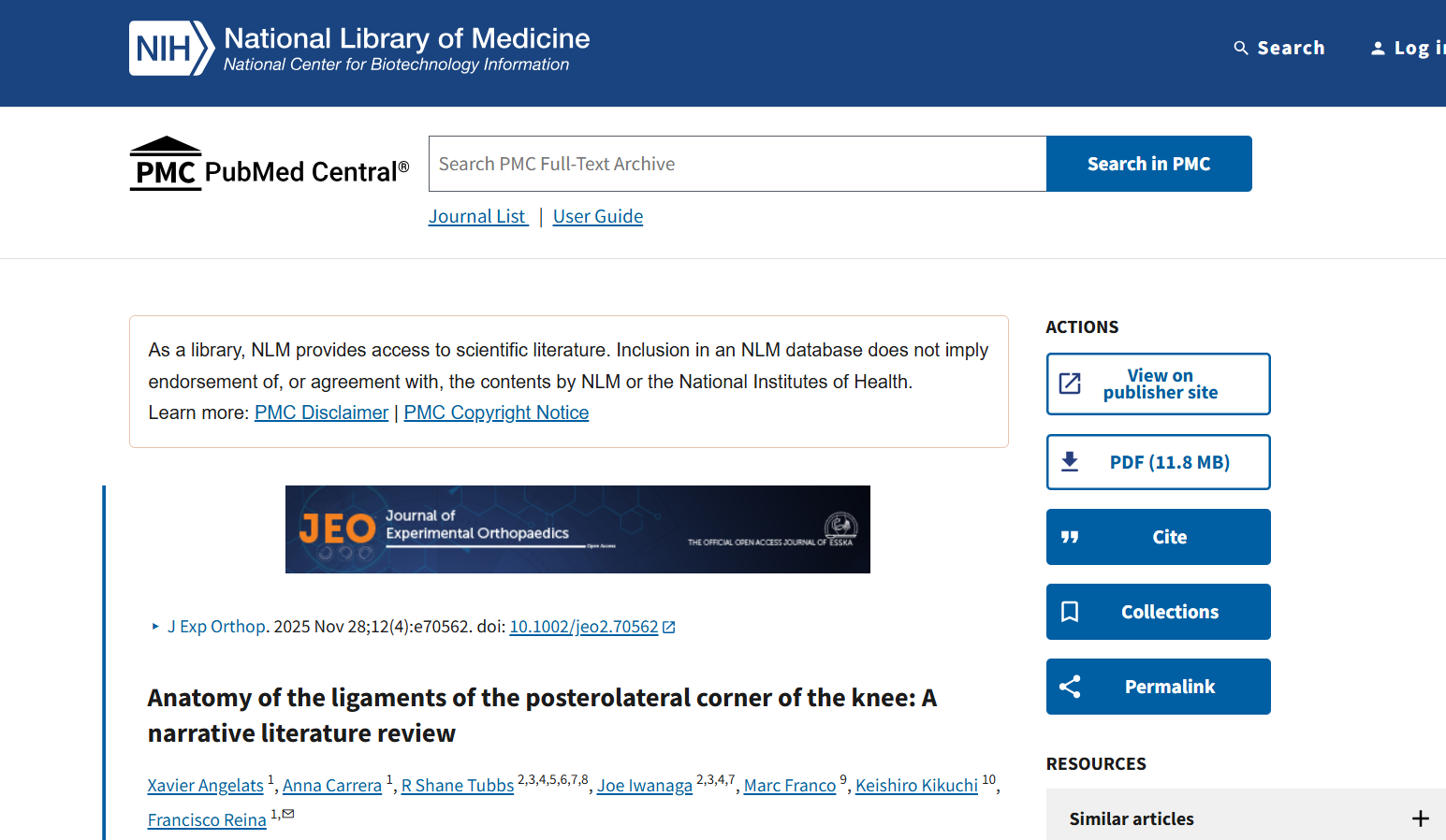Open the User Guide link
The image size is (1446, 840).
(598, 216)
